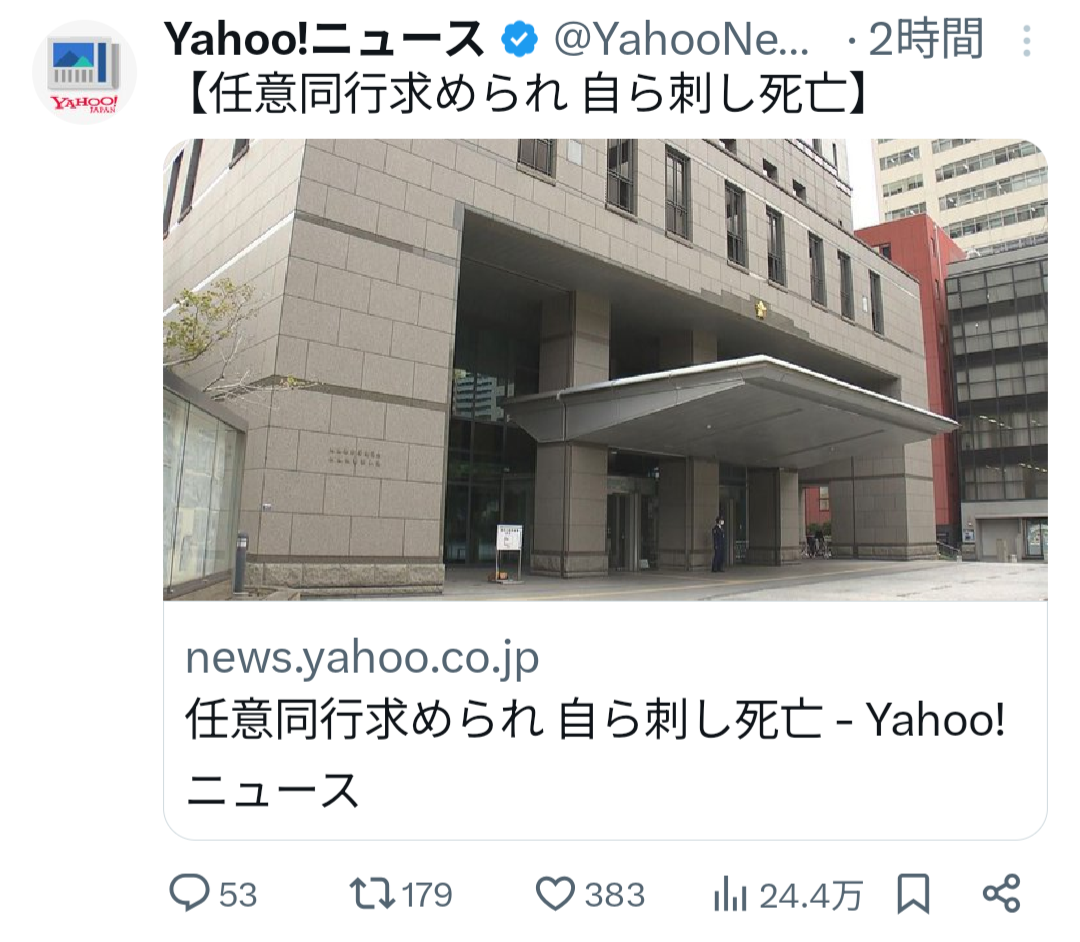This screenshot has width=1080, height=942.
Task: Click the blue verified badge
Action: (x=519, y=39)
